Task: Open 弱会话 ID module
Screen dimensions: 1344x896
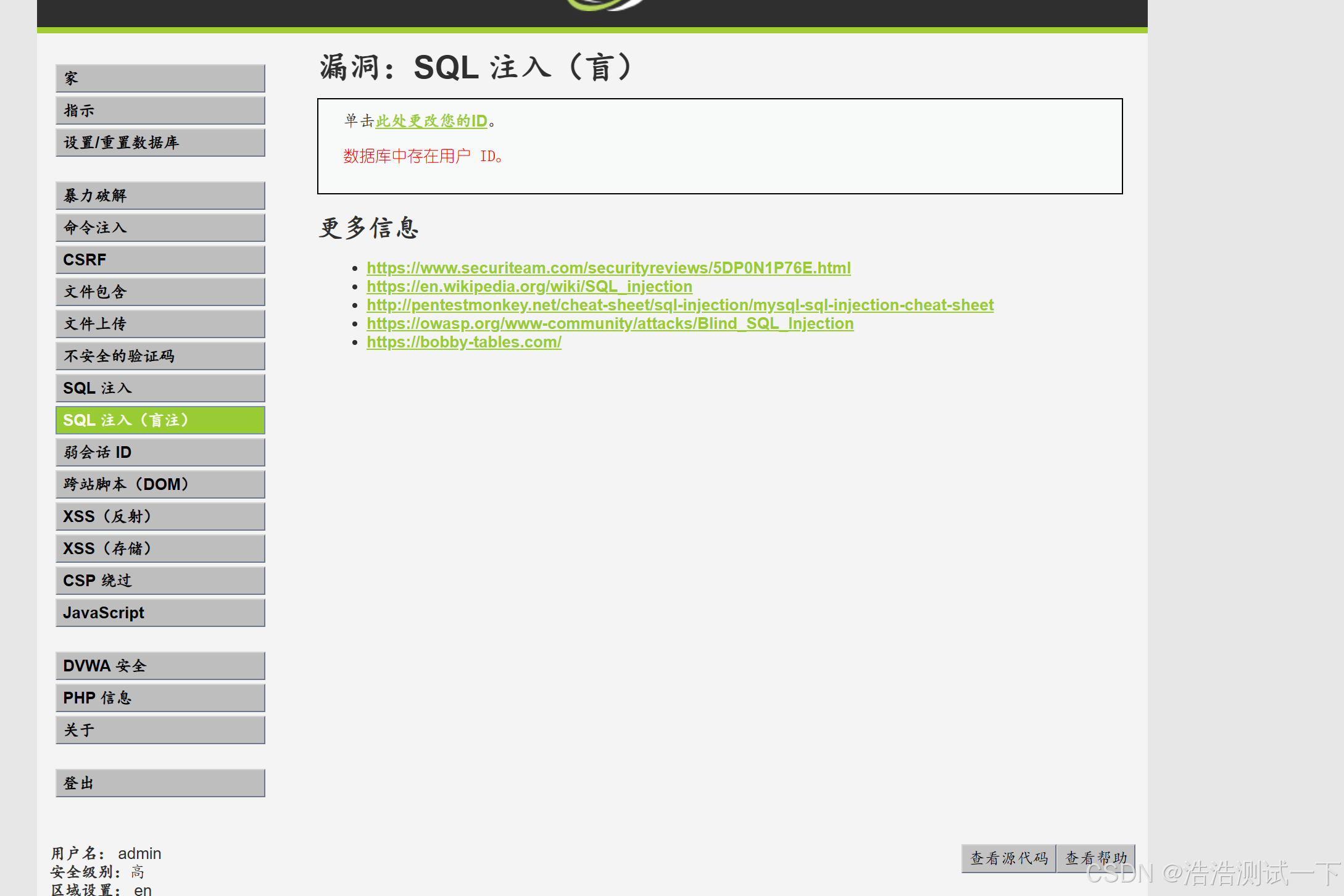Action: click(x=160, y=452)
